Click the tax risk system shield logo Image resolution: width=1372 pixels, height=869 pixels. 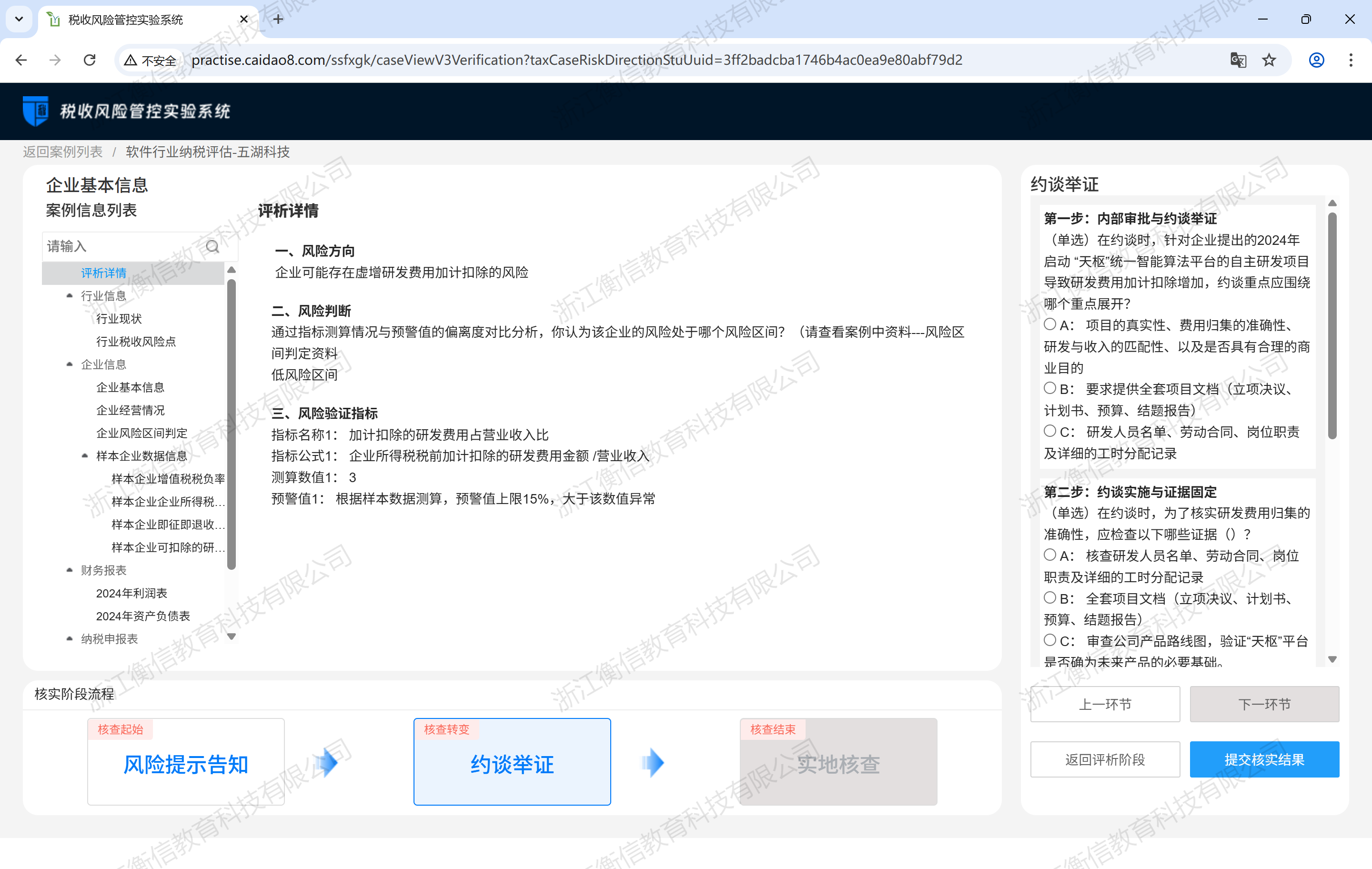(35, 111)
